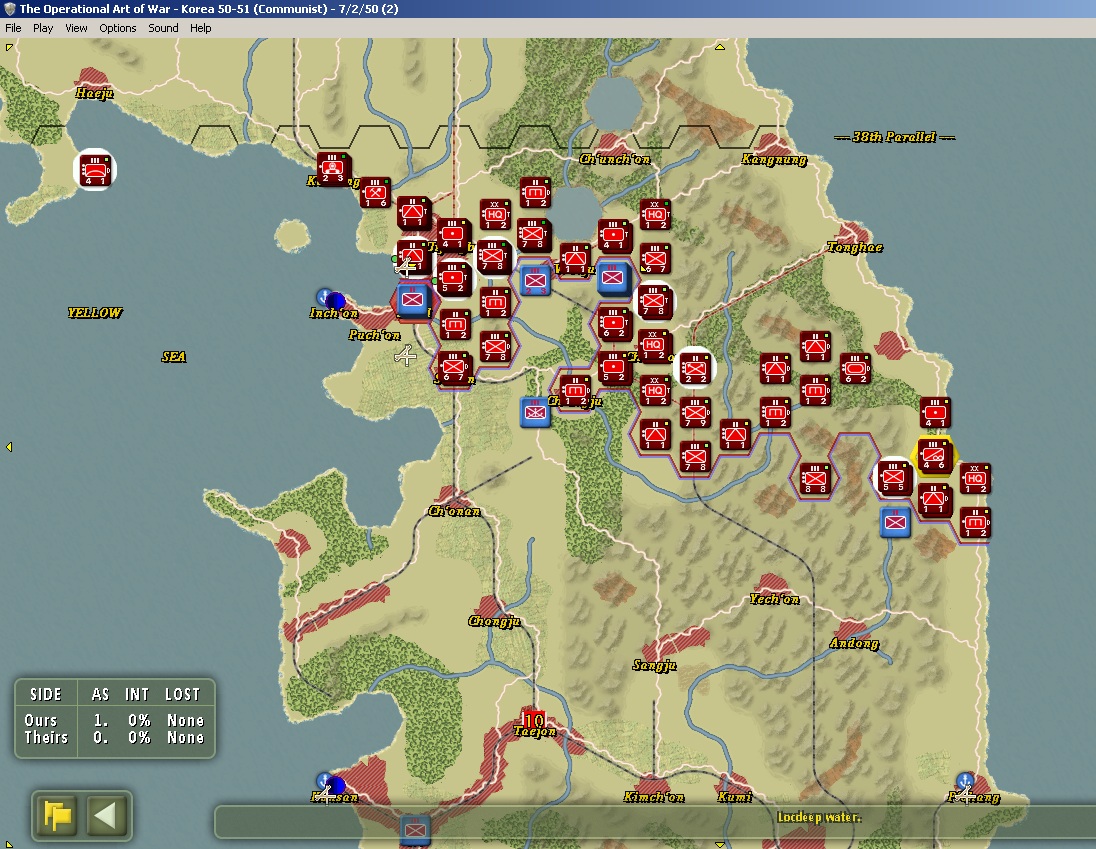Select the infantry unit marked 8 8

pos(815,479)
